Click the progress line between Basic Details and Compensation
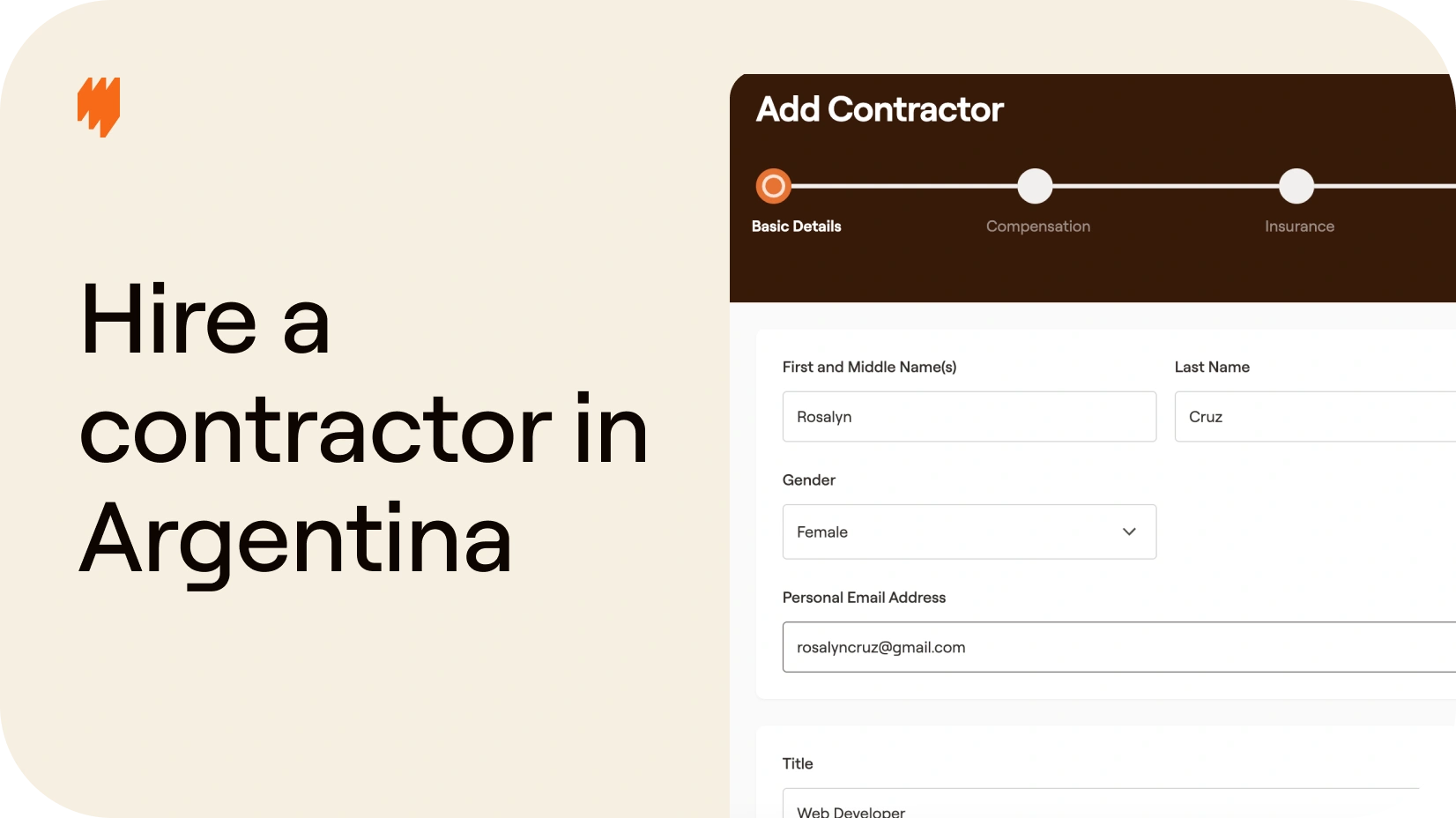The image size is (1456, 818). coord(904,186)
